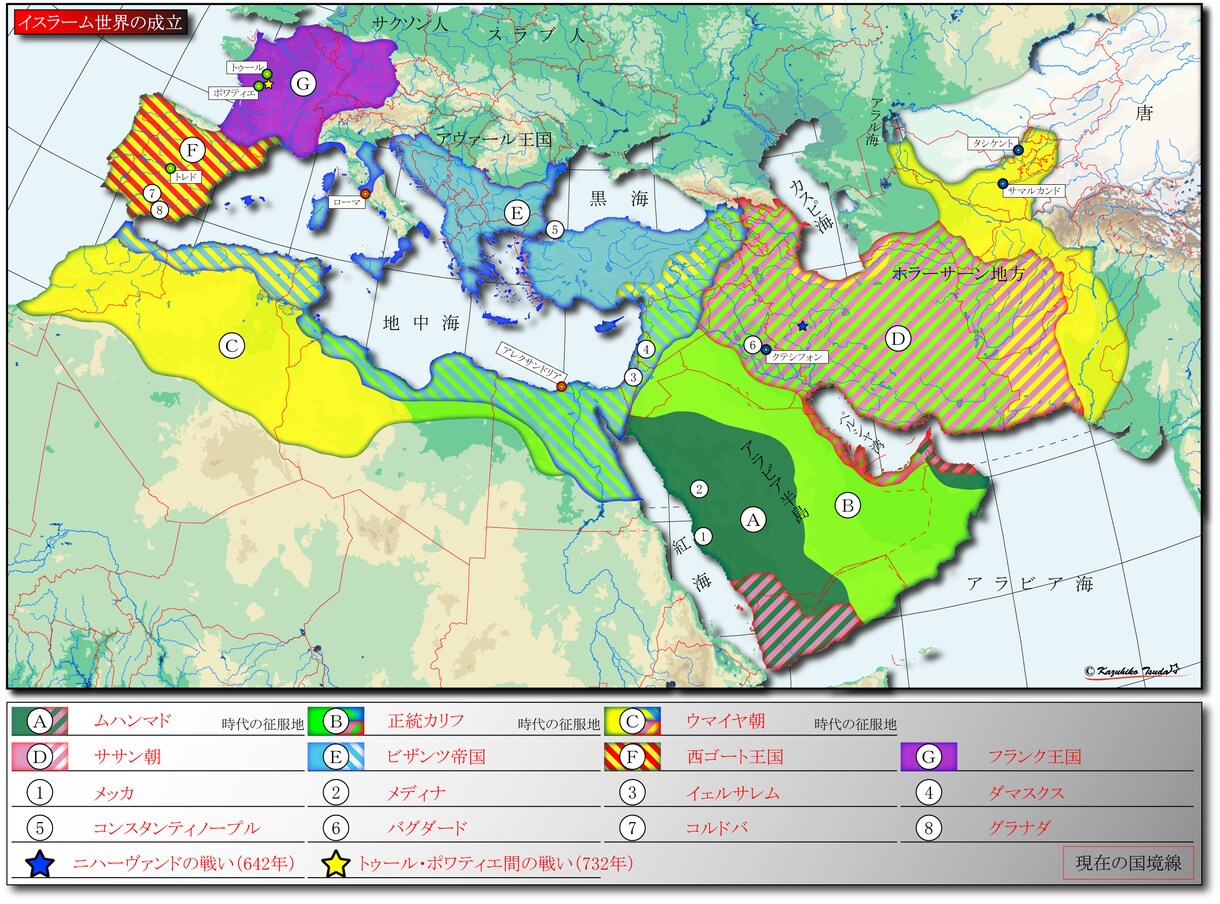Click the 現在の国境線 legend box
The width and height of the screenshot is (1220, 904).
point(1128,863)
